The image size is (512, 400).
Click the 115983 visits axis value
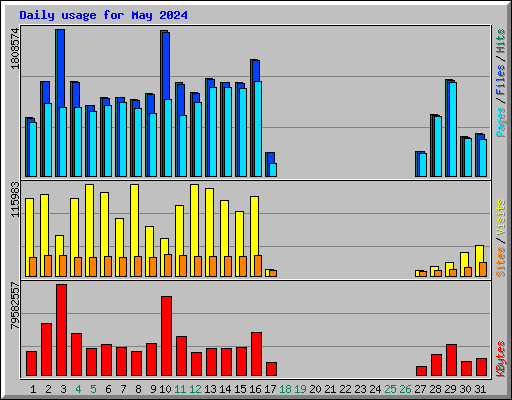(x=15, y=200)
